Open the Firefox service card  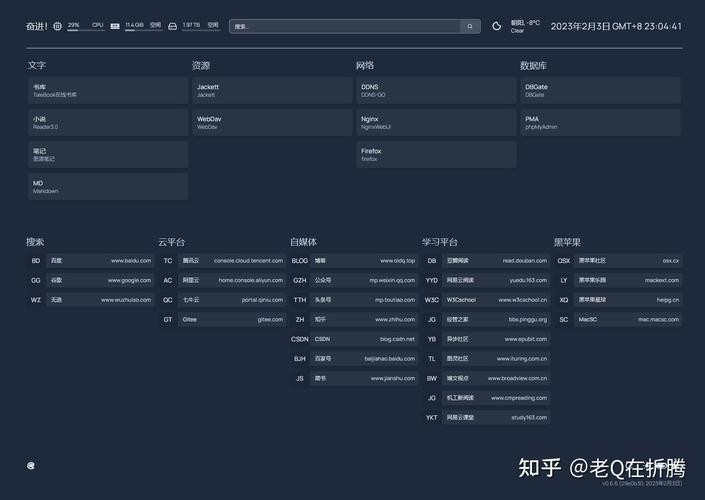(436, 155)
